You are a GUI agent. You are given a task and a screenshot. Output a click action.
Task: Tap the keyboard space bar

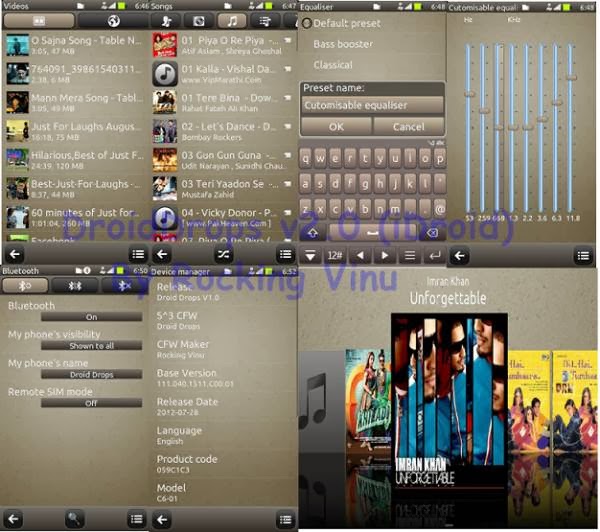(372, 233)
